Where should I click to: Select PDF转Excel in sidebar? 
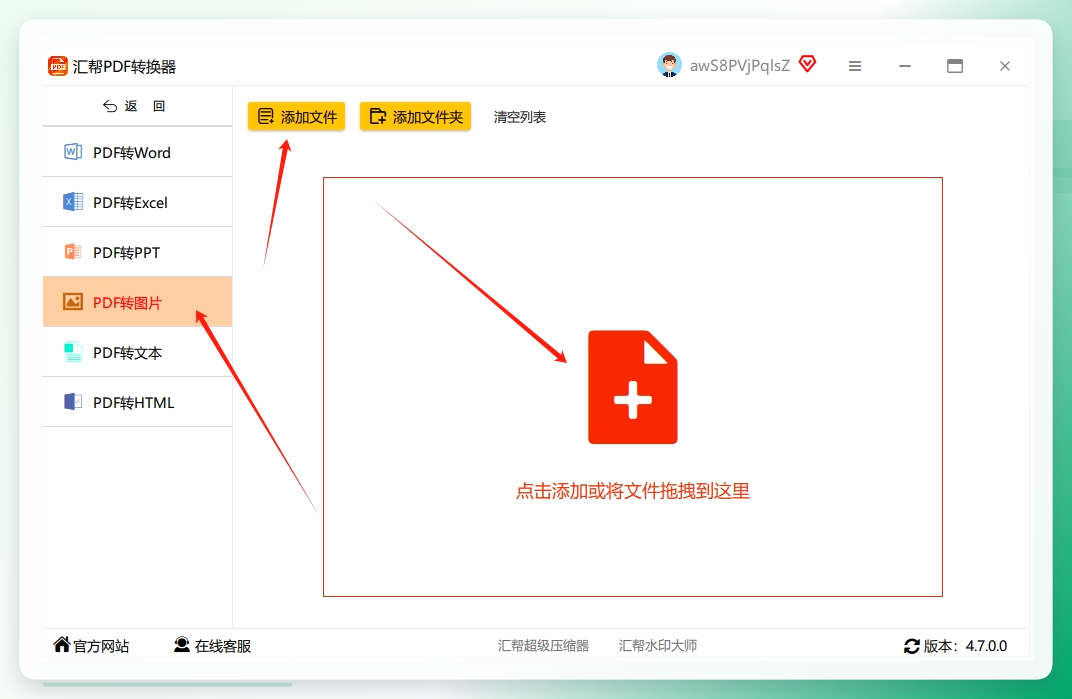[x=137, y=202]
